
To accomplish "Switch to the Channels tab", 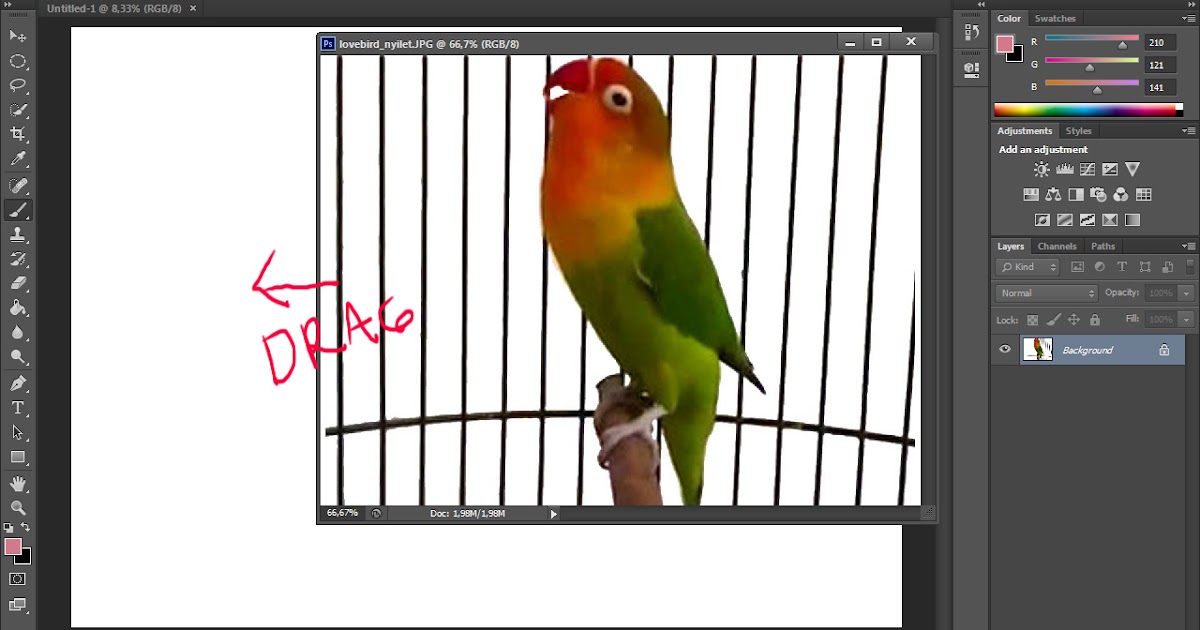I will [x=1057, y=245].
